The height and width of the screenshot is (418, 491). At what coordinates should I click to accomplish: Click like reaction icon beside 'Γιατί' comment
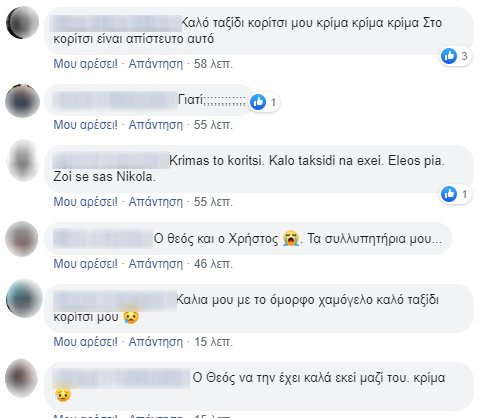258,102
